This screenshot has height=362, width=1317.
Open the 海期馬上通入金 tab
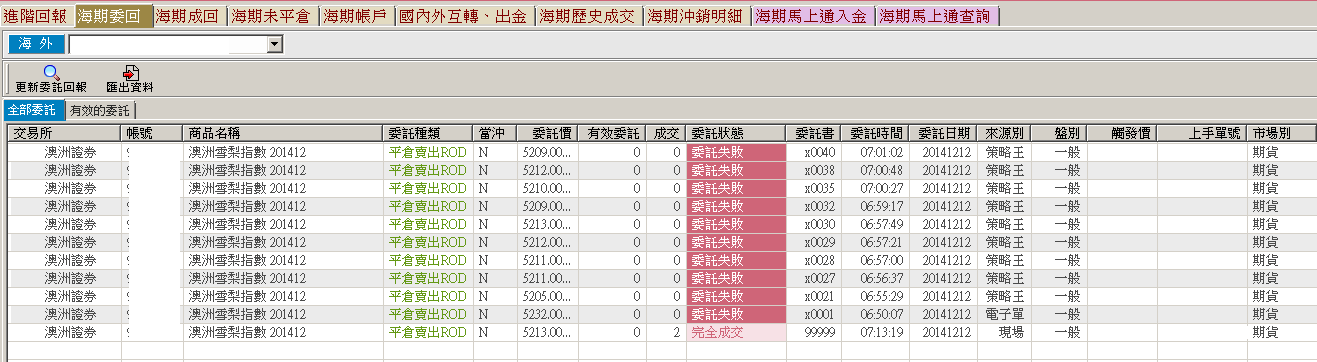click(x=812, y=16)
